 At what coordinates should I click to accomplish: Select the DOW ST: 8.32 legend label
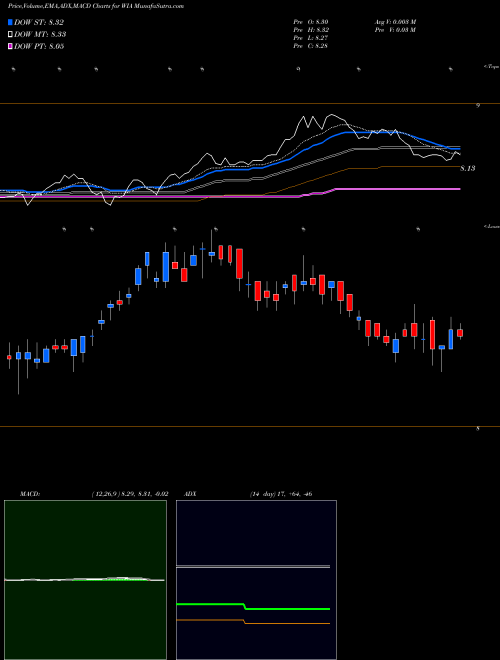click(39, 23)
